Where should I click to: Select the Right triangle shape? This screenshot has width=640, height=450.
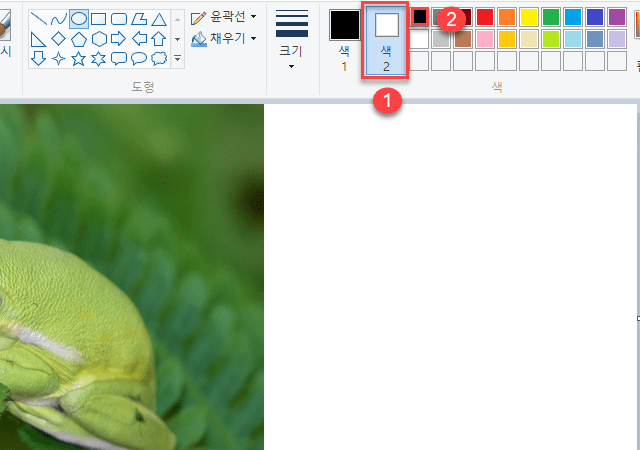(x=38, y=39)
